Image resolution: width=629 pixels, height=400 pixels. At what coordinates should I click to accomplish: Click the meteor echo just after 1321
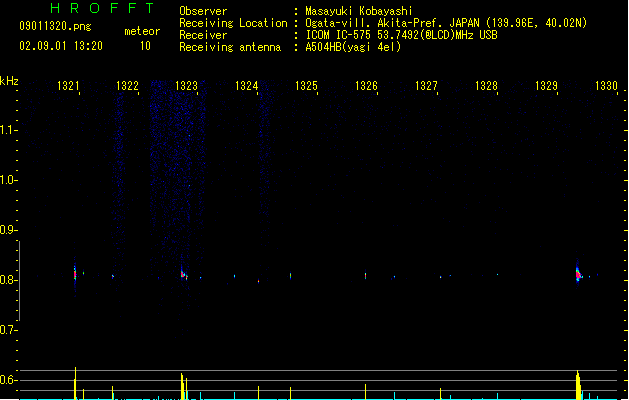click(75, 274)
